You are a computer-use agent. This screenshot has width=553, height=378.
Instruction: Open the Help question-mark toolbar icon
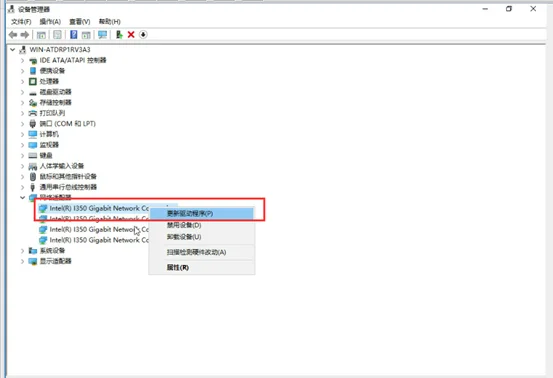tap(73, 35)
